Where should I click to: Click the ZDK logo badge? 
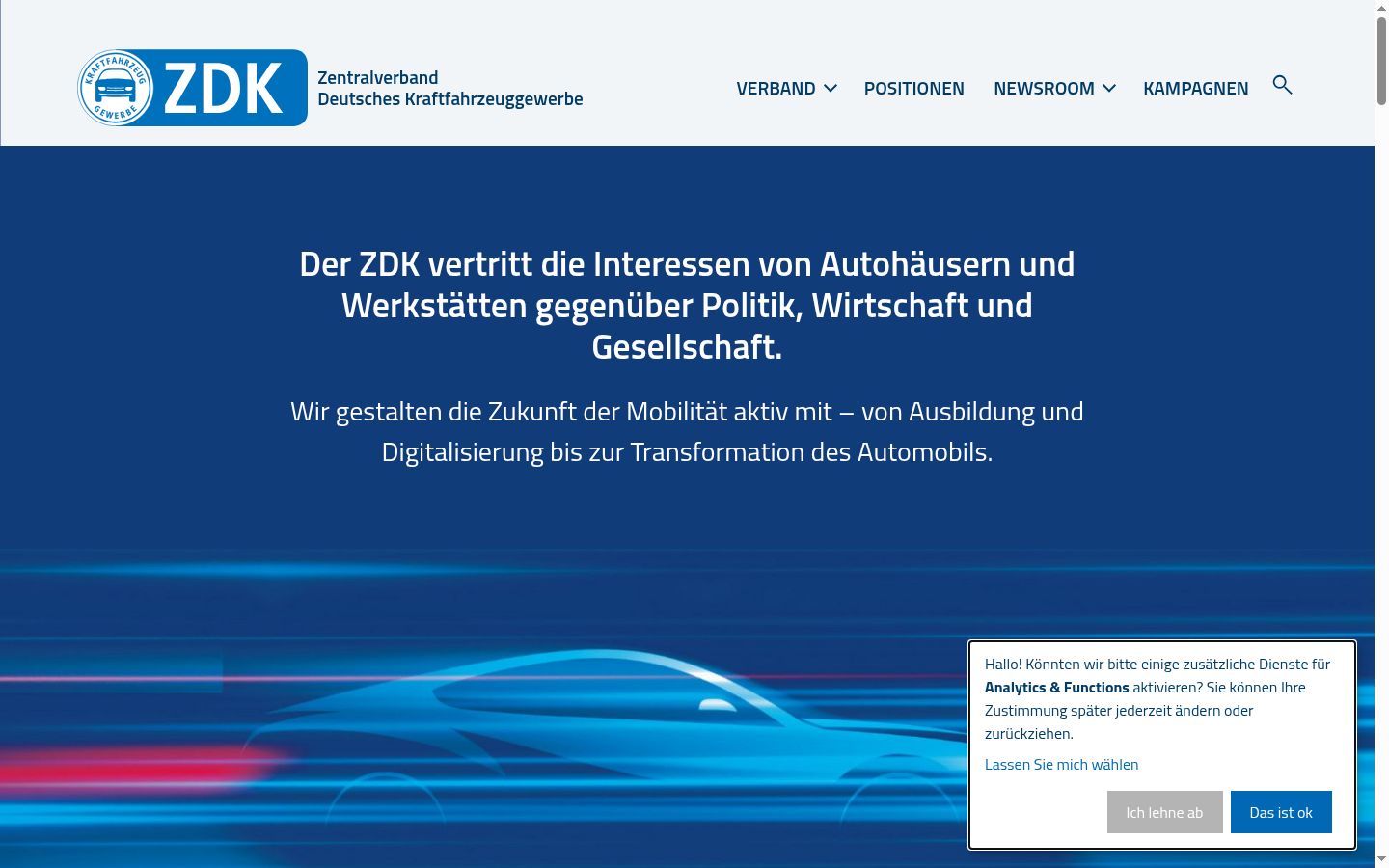[193, 88]
